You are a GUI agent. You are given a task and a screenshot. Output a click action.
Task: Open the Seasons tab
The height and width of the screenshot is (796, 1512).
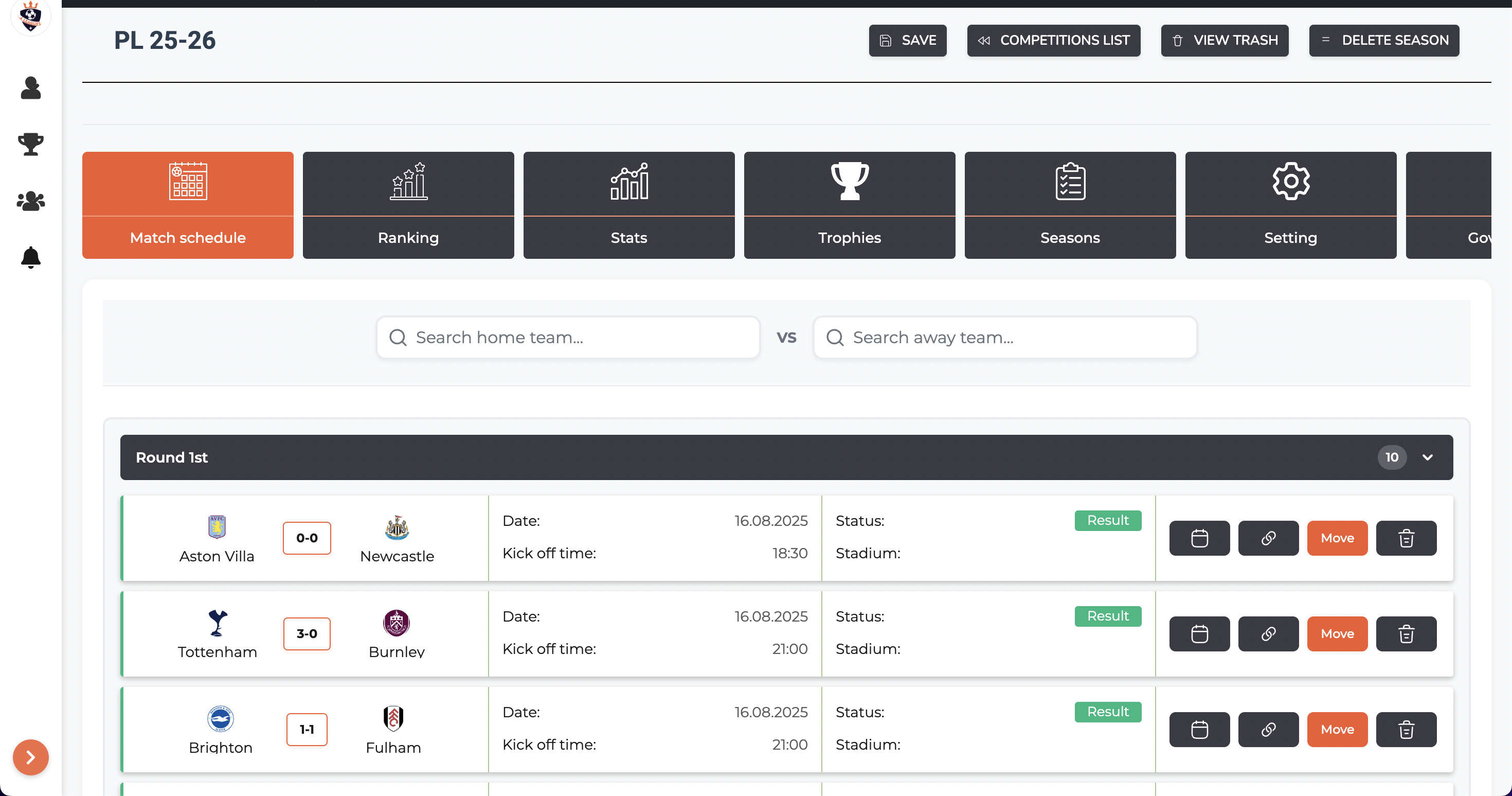(1069, 205)
